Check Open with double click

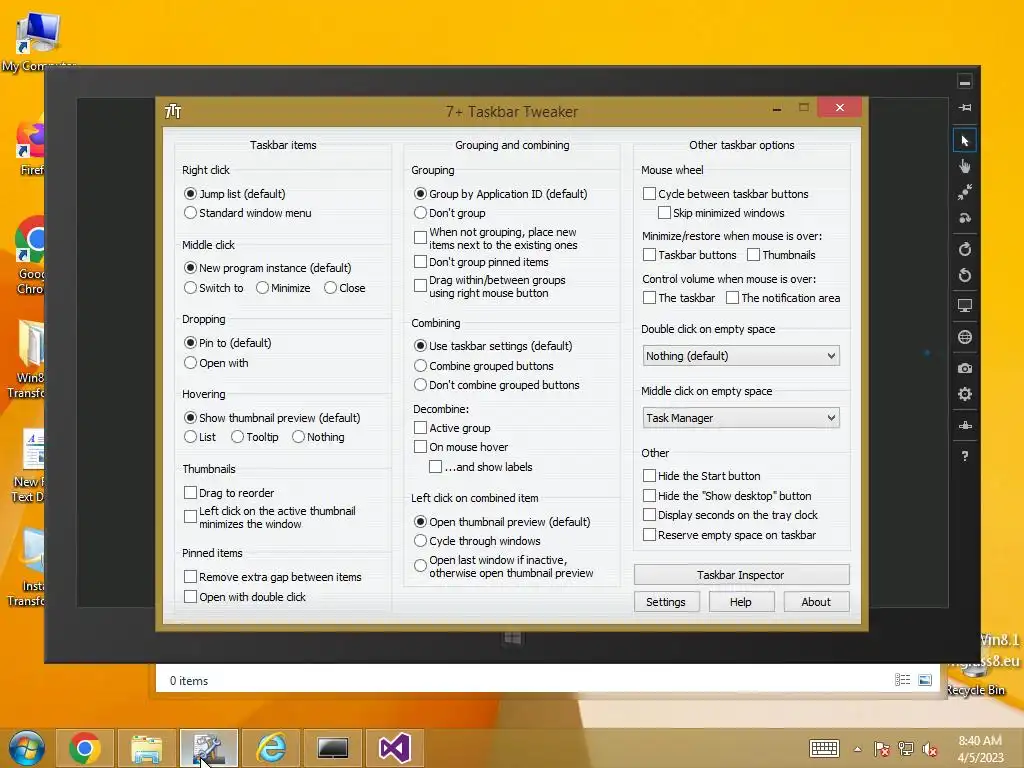(x=245, y=596)
